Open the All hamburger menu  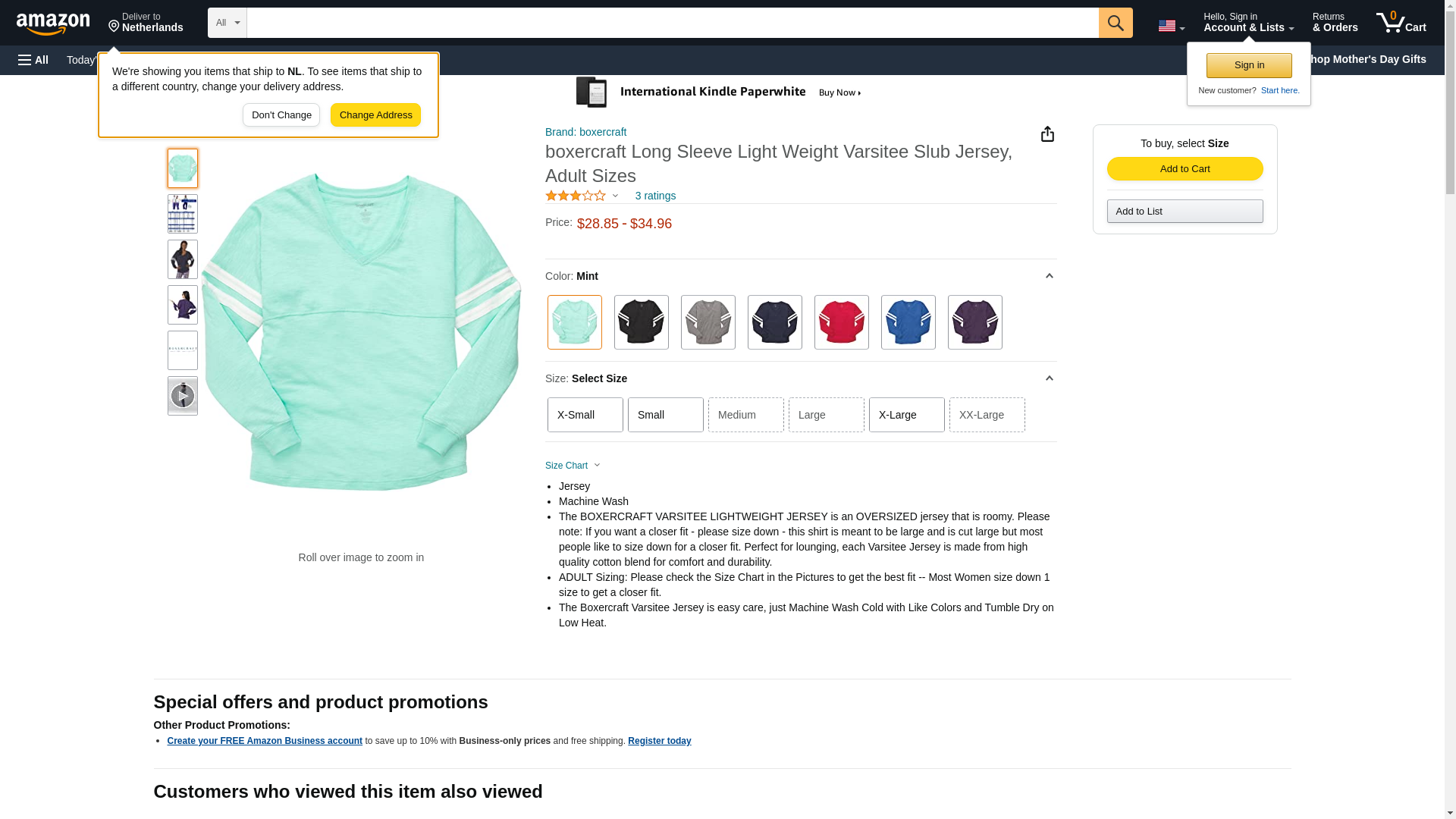coord(33,60)
